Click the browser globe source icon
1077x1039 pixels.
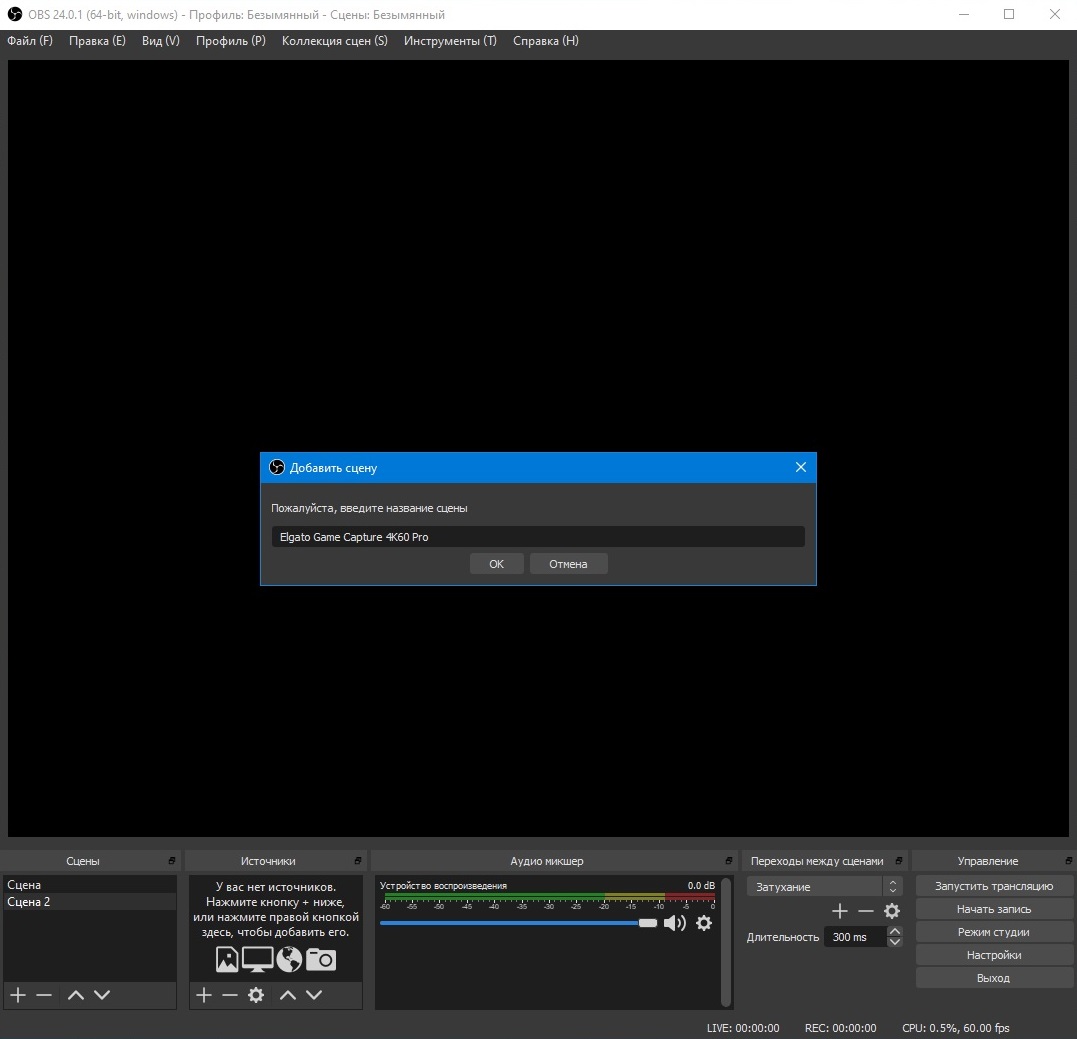pyautogui.click(x=289, y=959)
